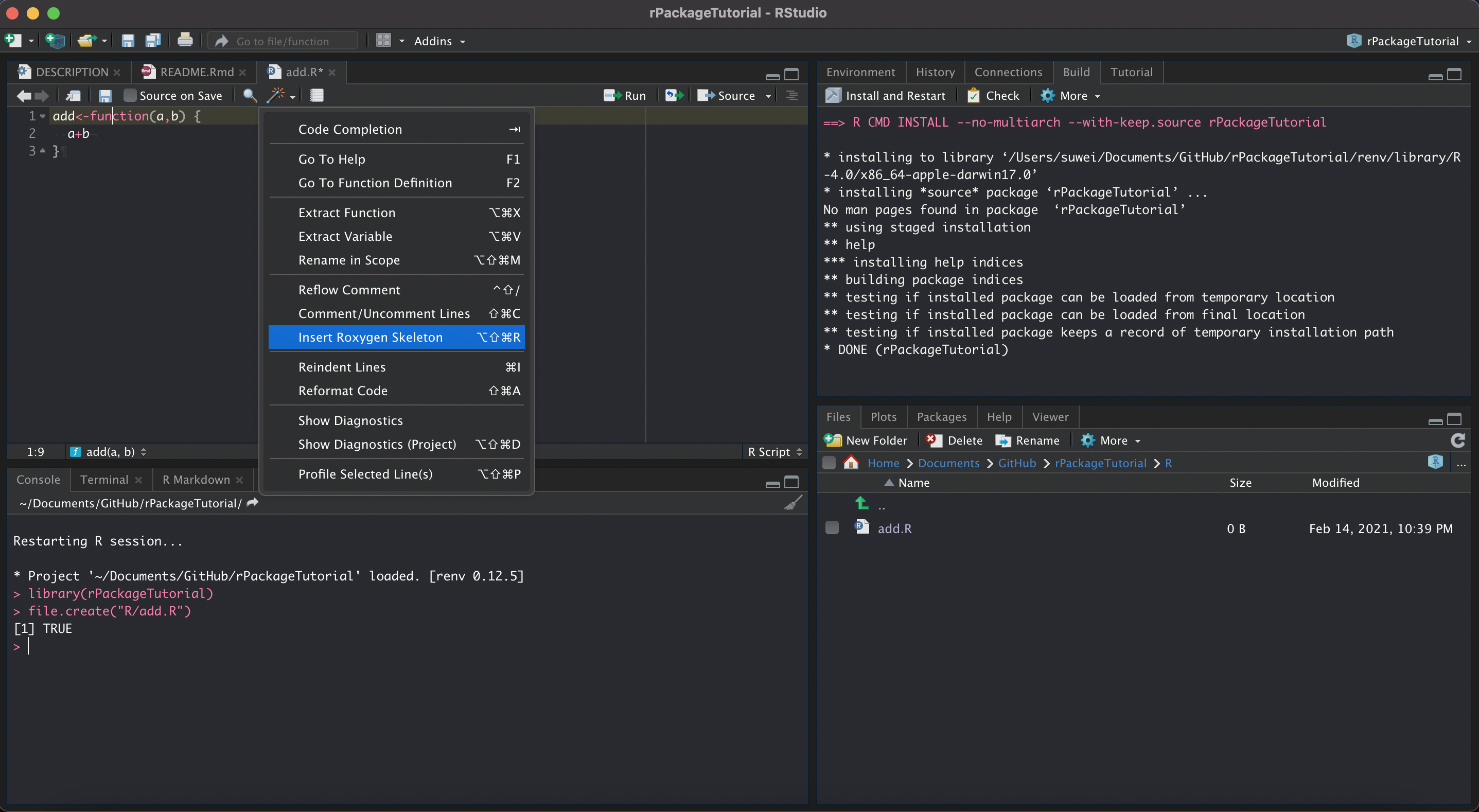Click the add.R file in Files panel
Screen dimensions: 1479x812
coord(894,528)
